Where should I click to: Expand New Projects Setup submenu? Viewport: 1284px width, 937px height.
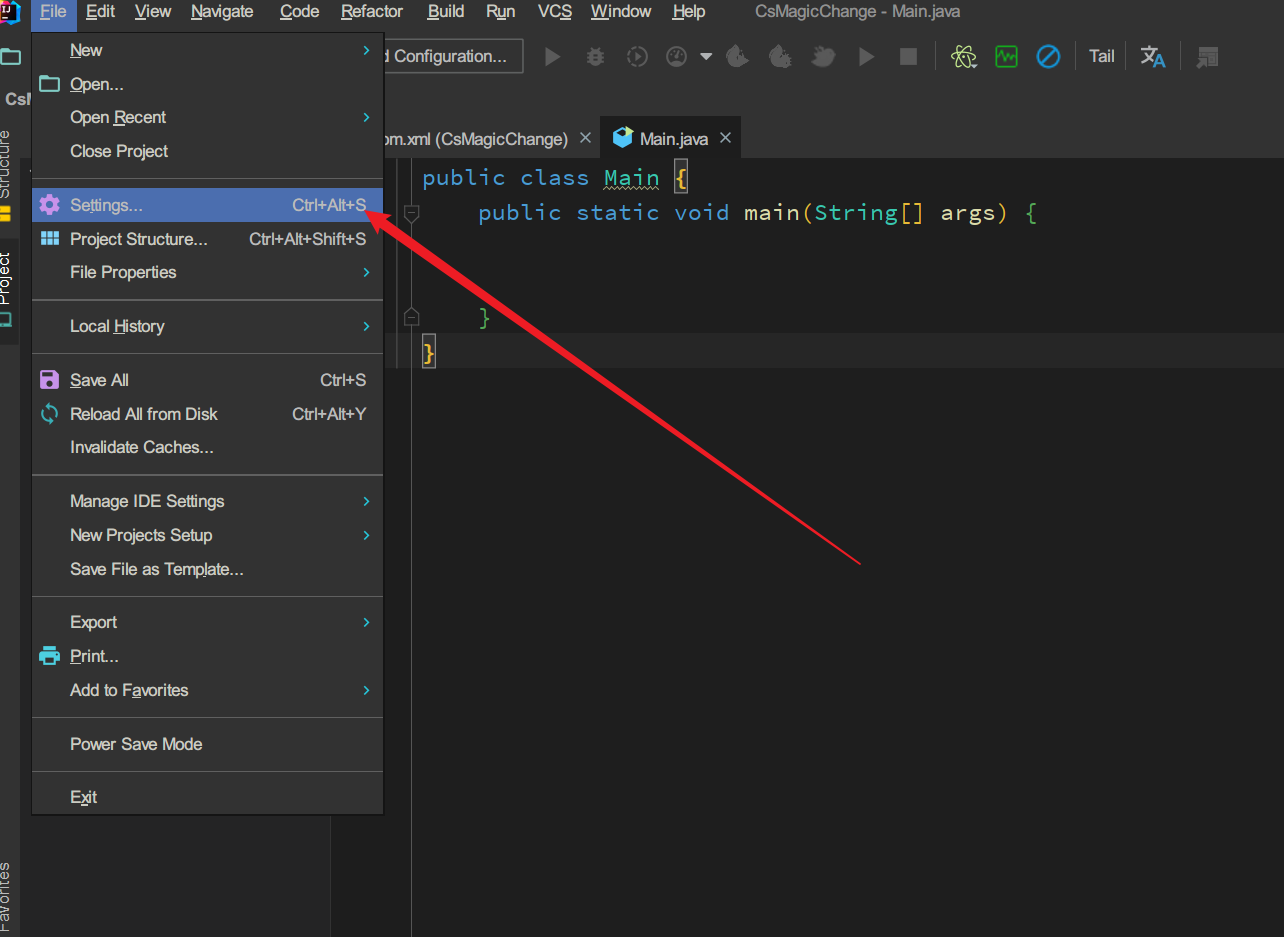(207, 535)
